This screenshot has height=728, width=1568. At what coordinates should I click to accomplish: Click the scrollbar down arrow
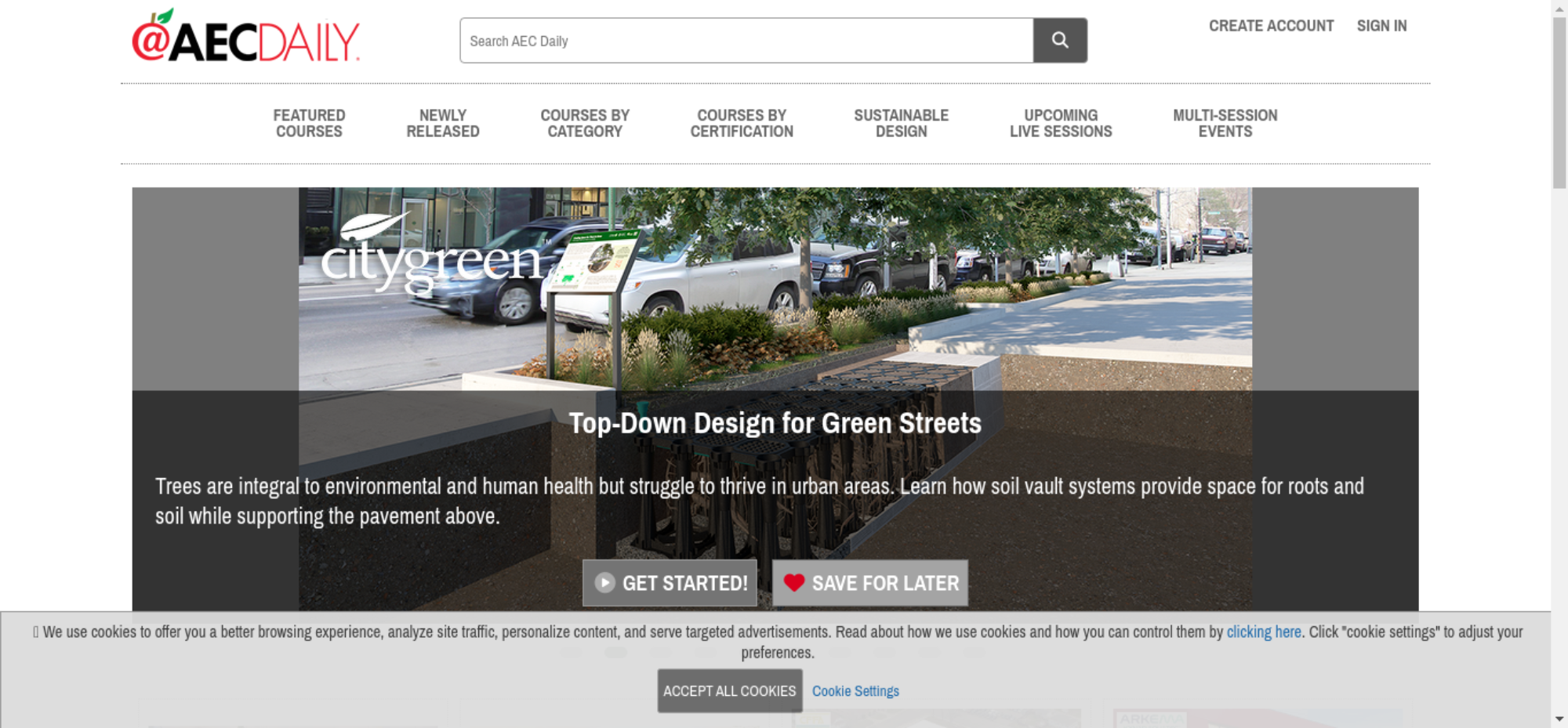[1559, 719]
